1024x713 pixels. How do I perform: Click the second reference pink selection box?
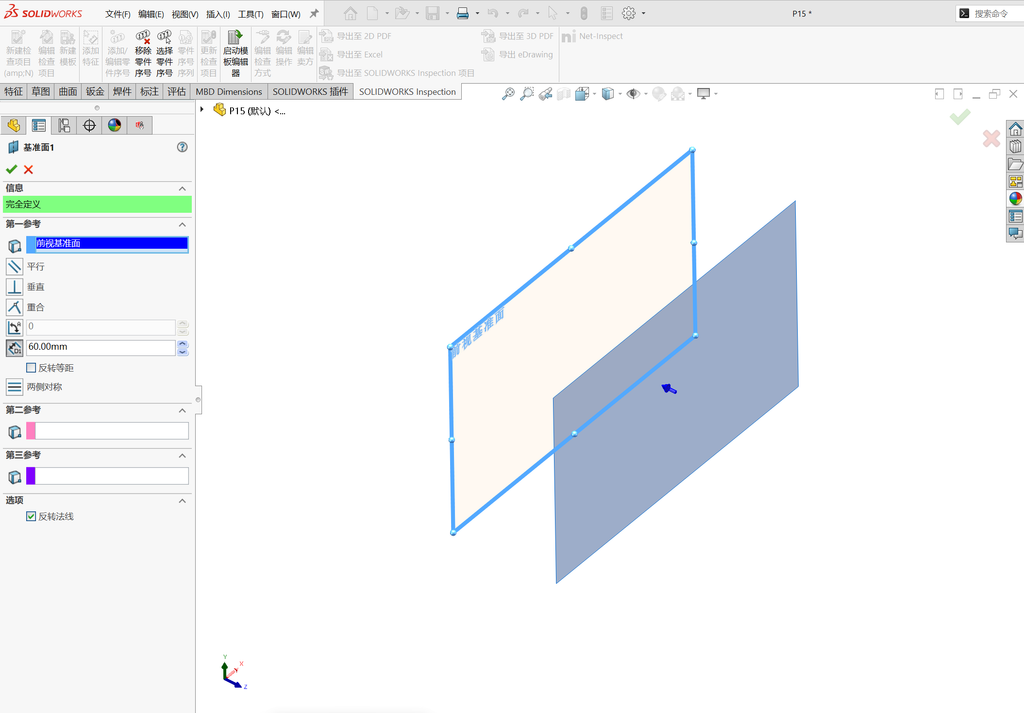(x=107, y=431)
